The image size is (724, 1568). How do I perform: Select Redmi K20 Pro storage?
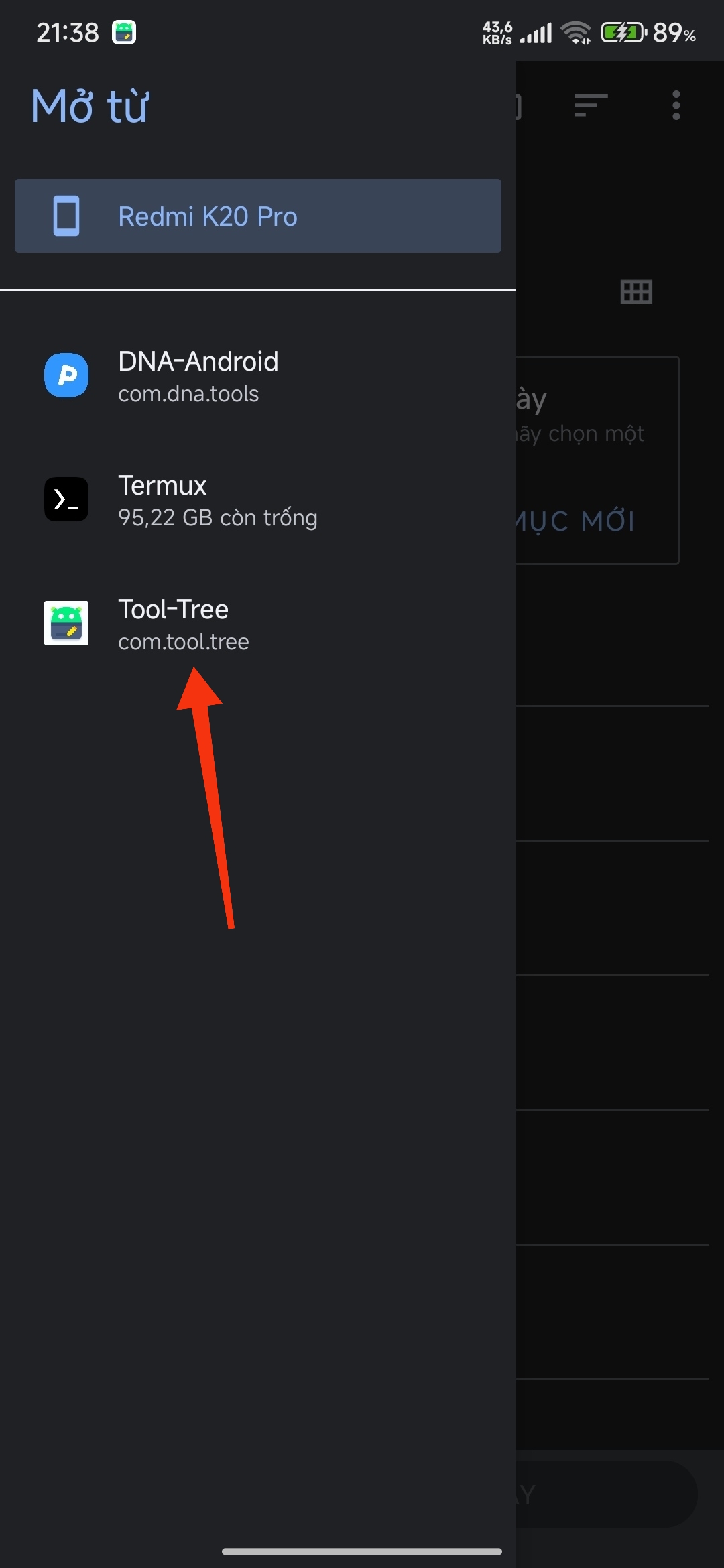258,216
